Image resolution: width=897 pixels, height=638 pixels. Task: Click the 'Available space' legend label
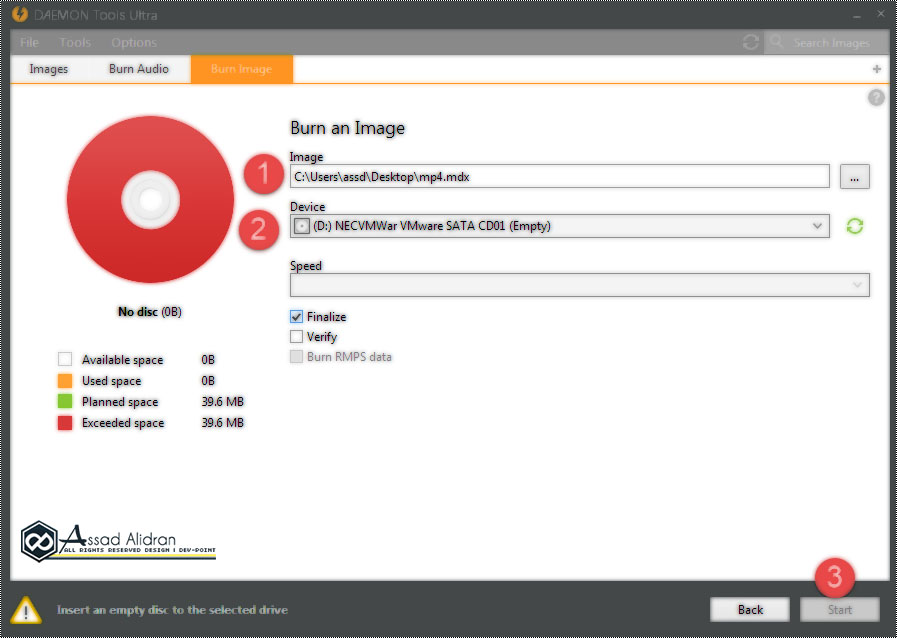pos(122,360)
